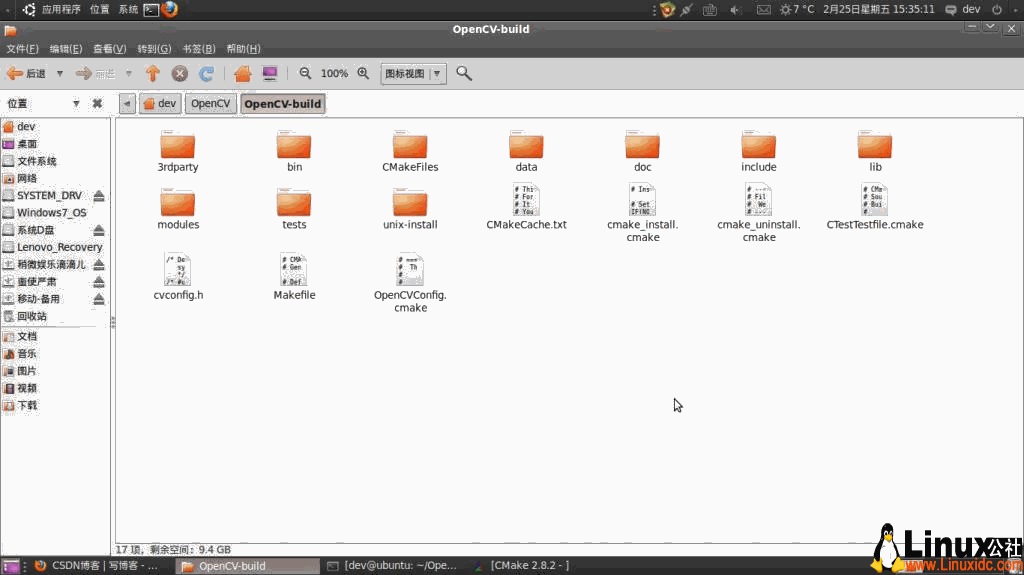Click the 100% zoom level
1024x575 pixels.
tap(334, 74)
